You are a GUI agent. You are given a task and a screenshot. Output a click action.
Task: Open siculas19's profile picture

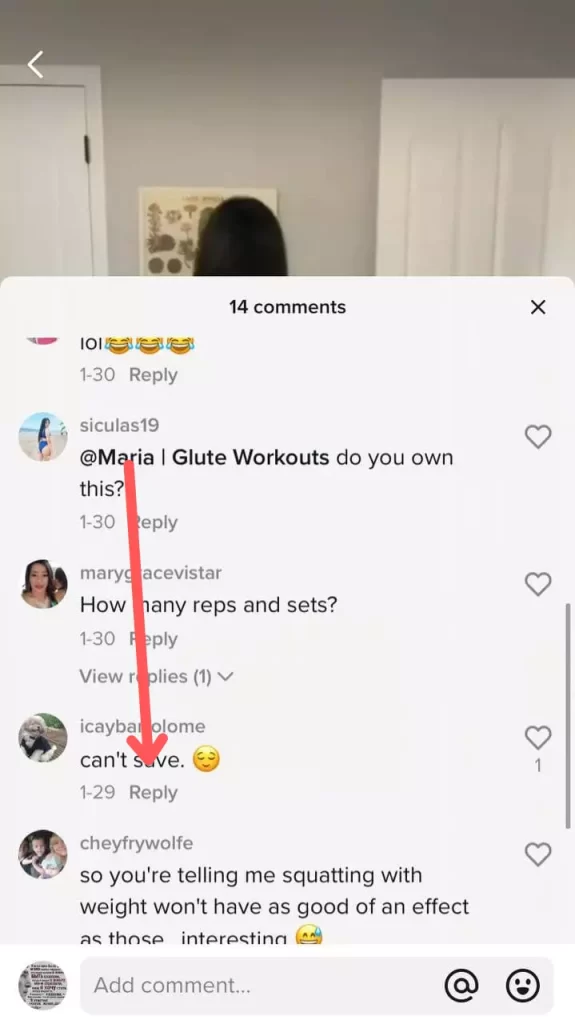(x=42, y=437)
